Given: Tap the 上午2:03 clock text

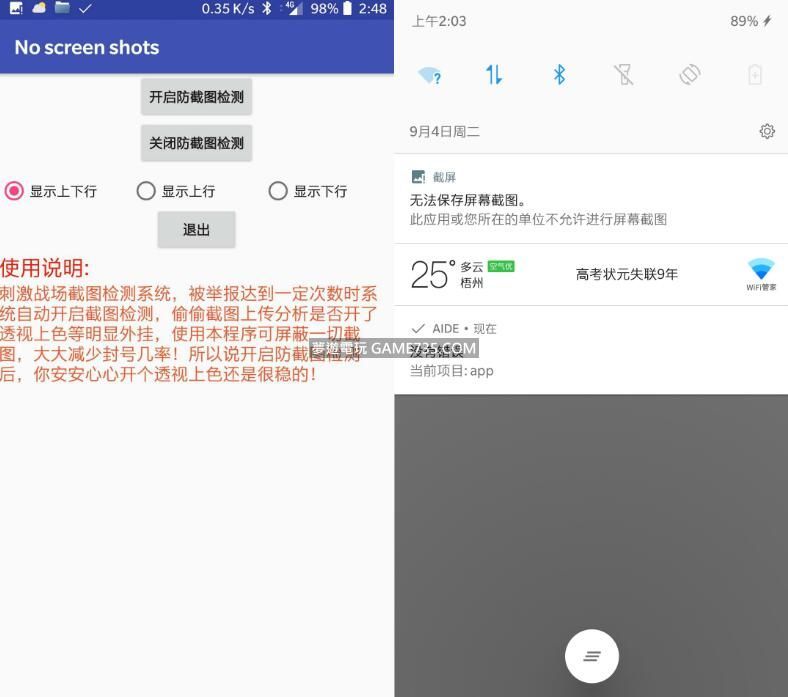Looking at the screenshot, I should pos(439,21).
